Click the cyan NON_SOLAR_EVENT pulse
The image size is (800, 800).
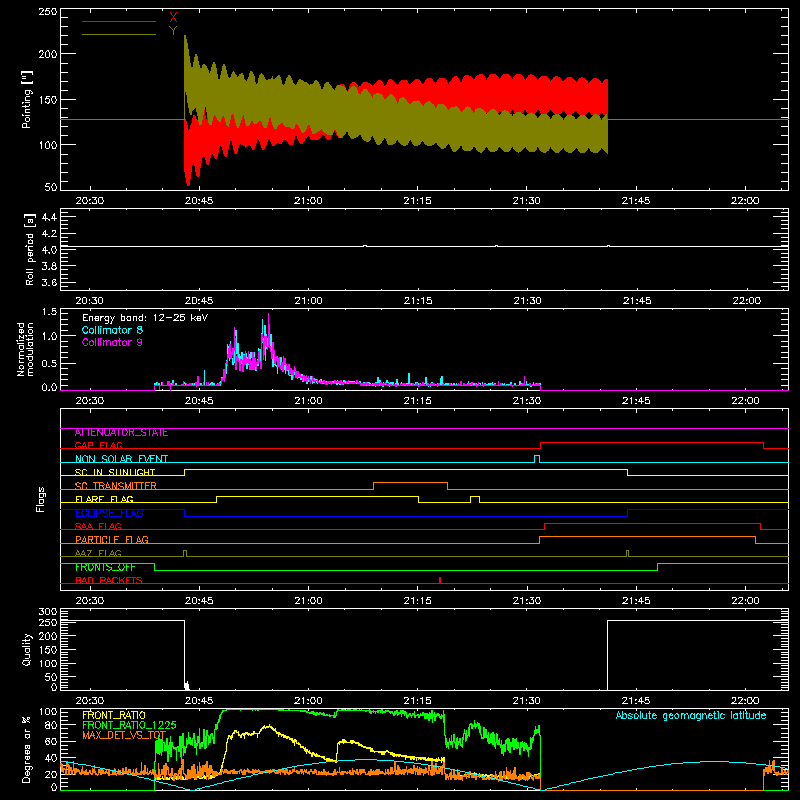537,459
